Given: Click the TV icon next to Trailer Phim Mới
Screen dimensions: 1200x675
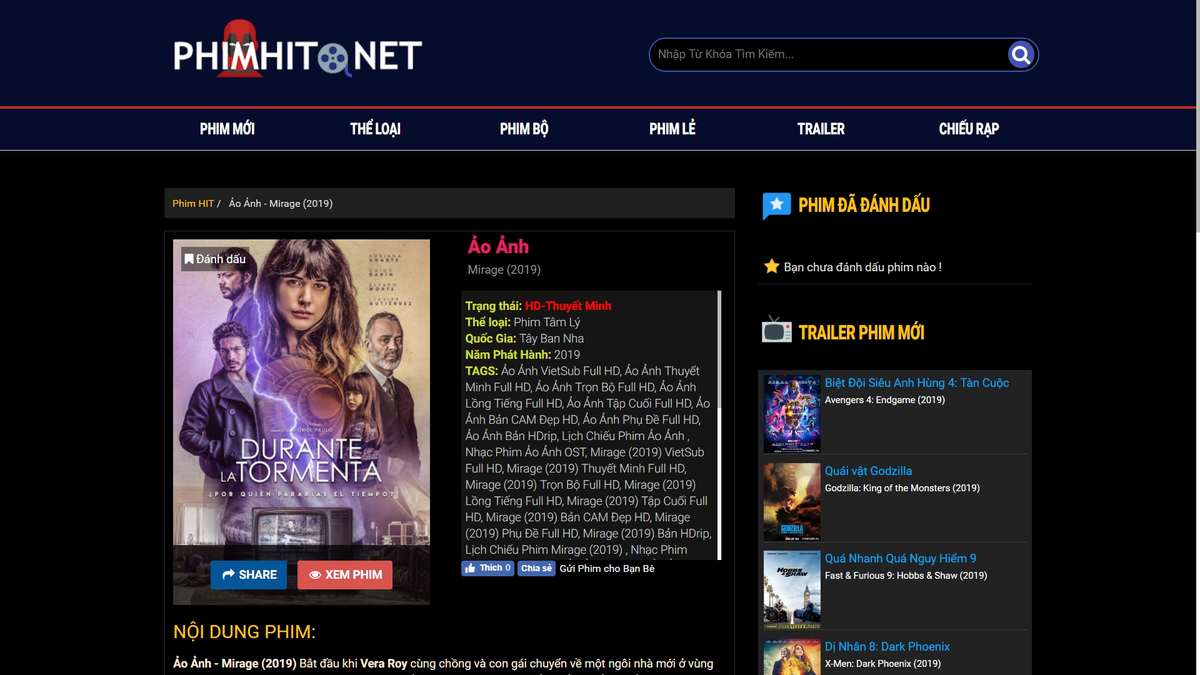Looking at the screenshot, I should pos(776,330).
